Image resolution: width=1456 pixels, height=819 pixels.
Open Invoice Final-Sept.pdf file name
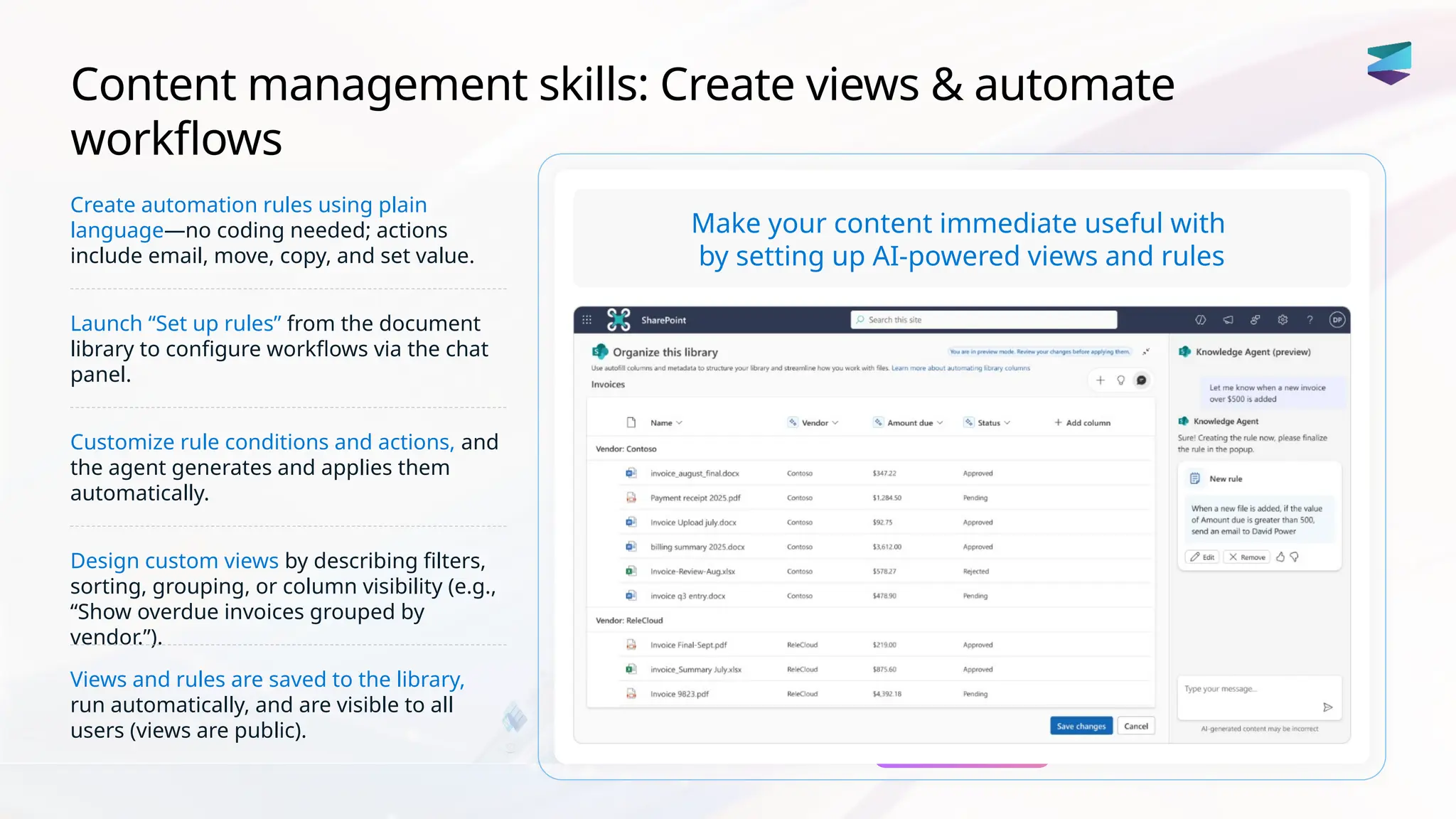(688, 645)
